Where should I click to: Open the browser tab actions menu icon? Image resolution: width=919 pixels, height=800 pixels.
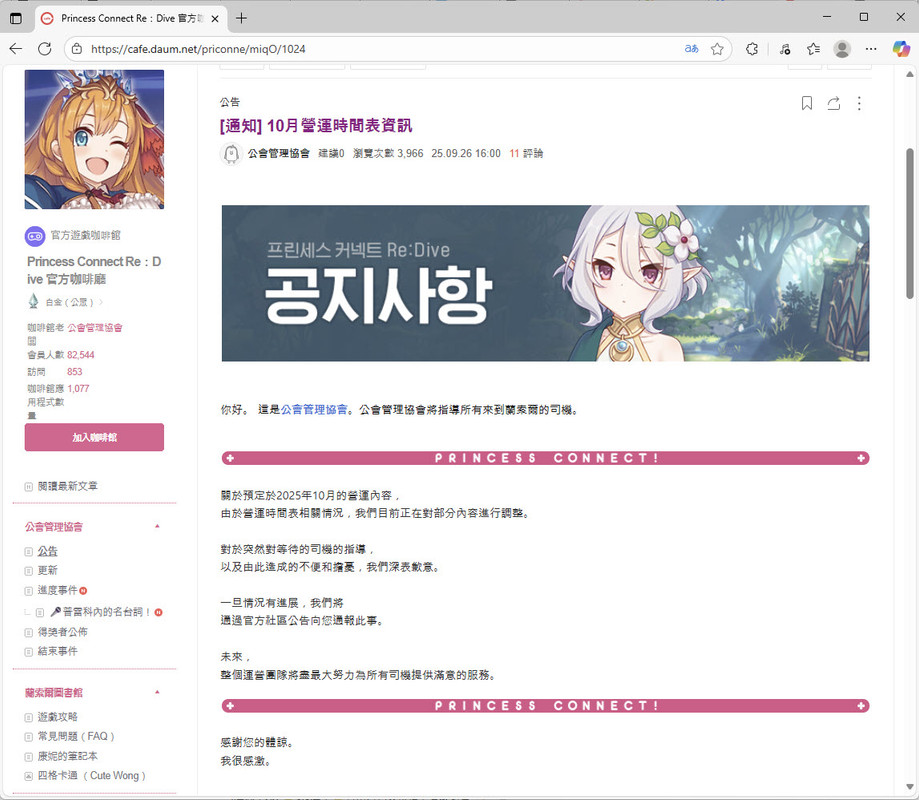(16, 18)
